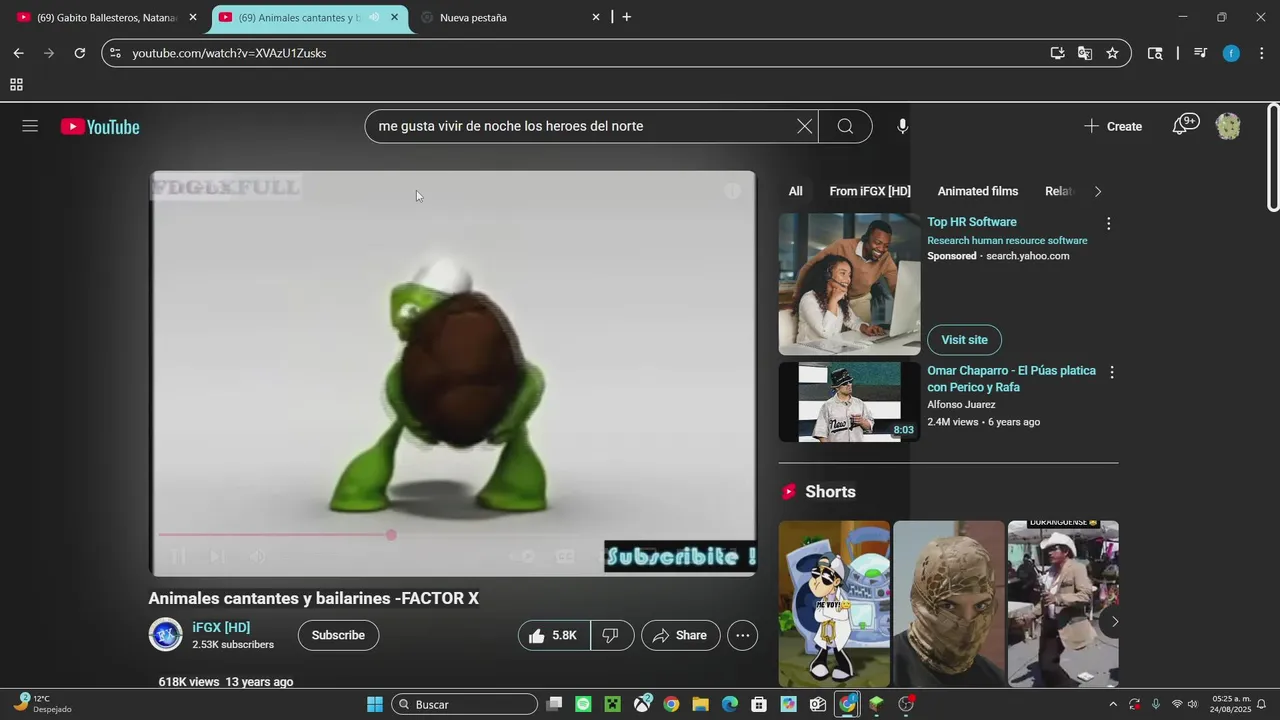Open Chrome search-tabs side panel icon
The height and width of the screenshot is (720, 1280).
point(1155,53)
